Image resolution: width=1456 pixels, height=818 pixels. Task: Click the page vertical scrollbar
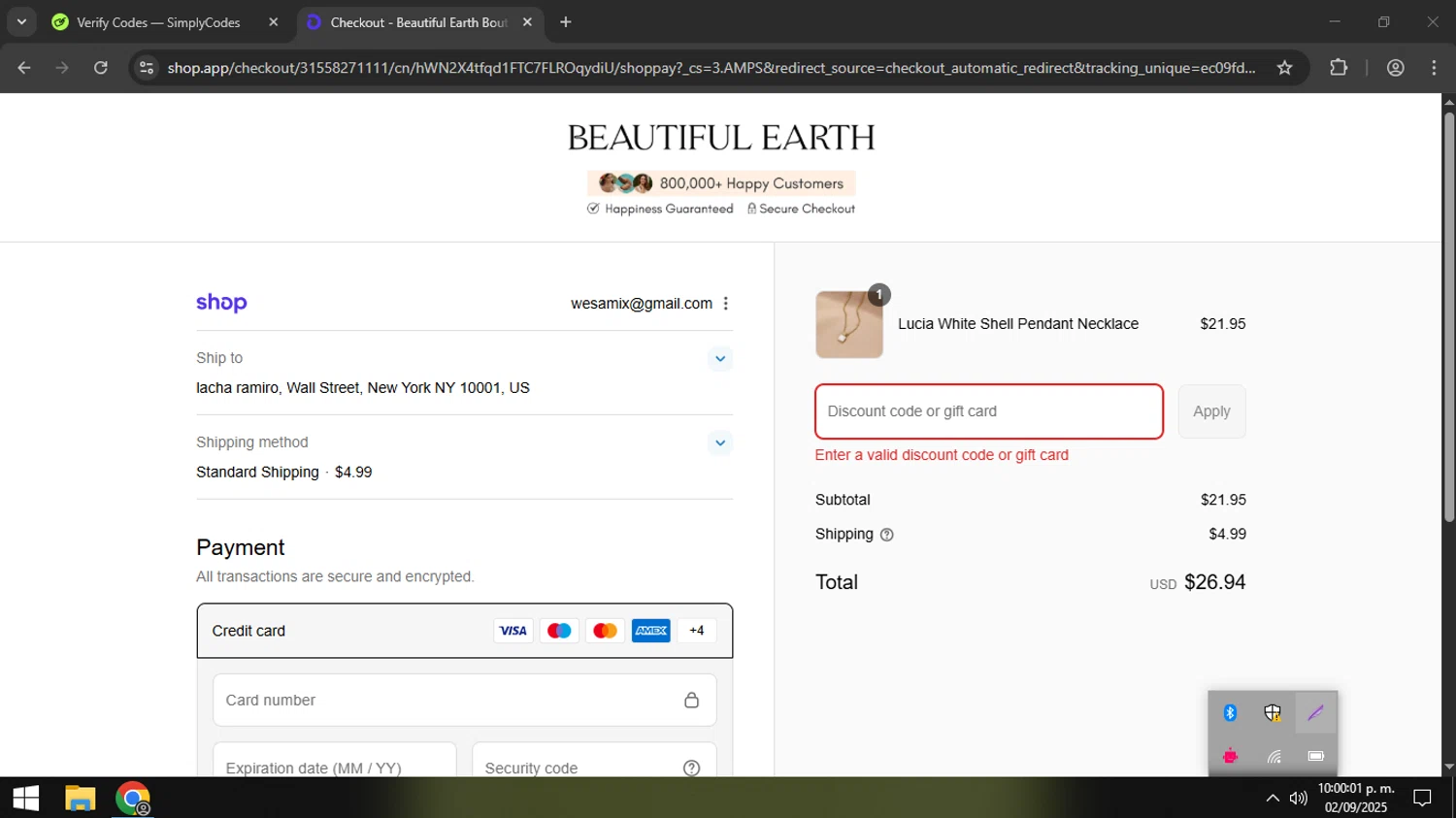click(x=1448, y=316)
